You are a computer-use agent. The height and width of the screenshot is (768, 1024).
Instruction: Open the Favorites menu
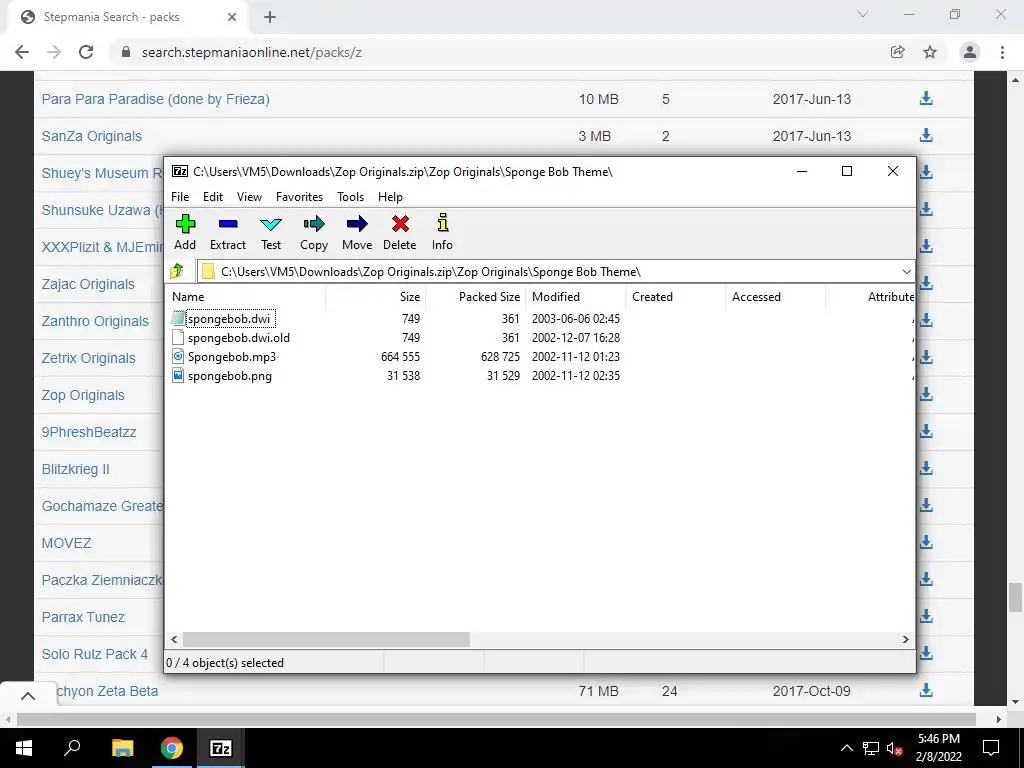[x=299, y=197]
